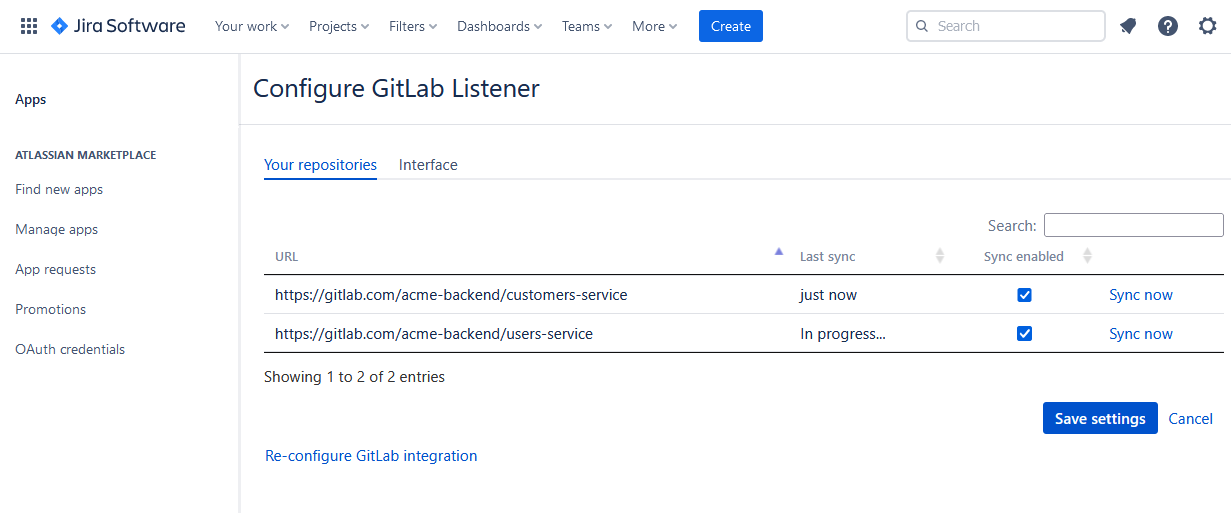Select Manage apps in the sidebar
Screen dimensions: 1231x513
coord(57,230)
